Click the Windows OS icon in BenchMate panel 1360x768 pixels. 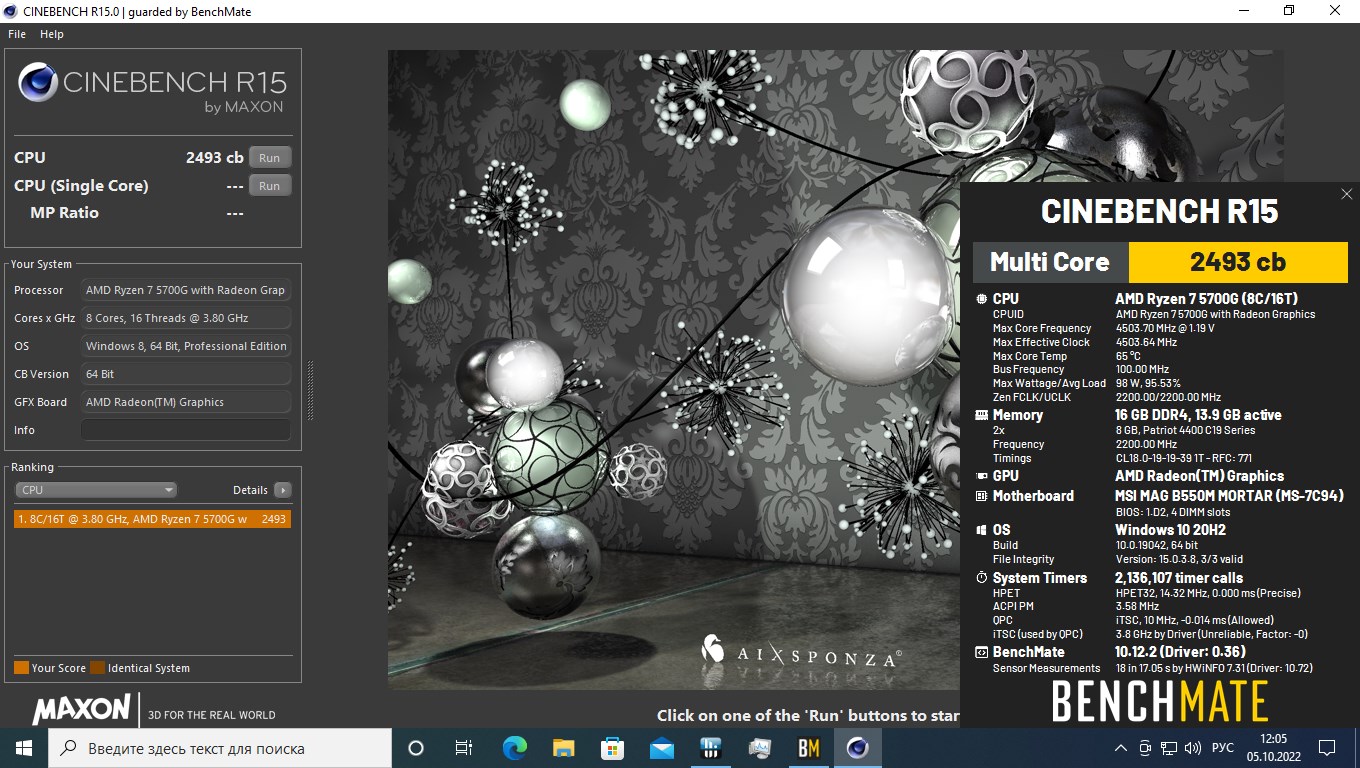(x=981, y=530)
